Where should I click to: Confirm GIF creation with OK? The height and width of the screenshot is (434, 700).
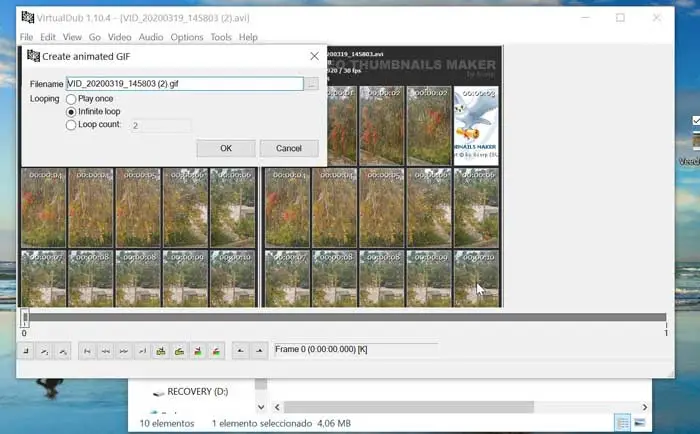[225, 148]
